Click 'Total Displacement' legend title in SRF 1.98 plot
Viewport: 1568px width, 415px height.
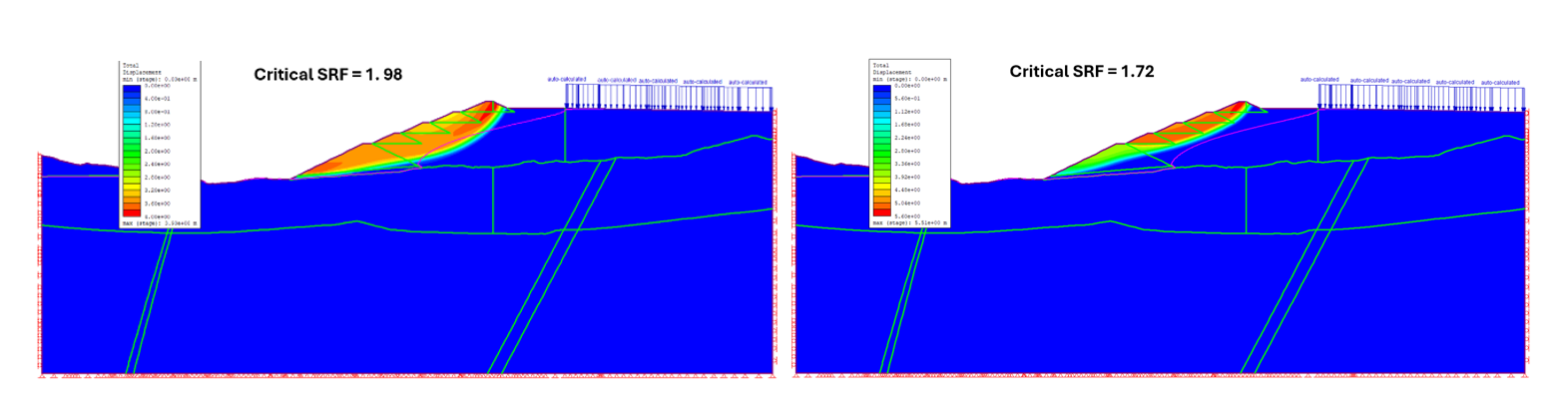[x=143, y=69]
